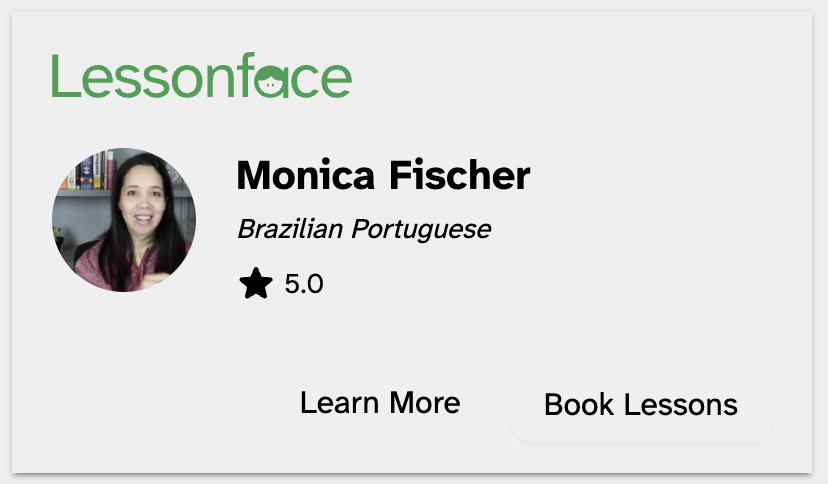Click the Lessonface logo
The width and height of the screenshot is (828, 484).
(x=201, y=77)
